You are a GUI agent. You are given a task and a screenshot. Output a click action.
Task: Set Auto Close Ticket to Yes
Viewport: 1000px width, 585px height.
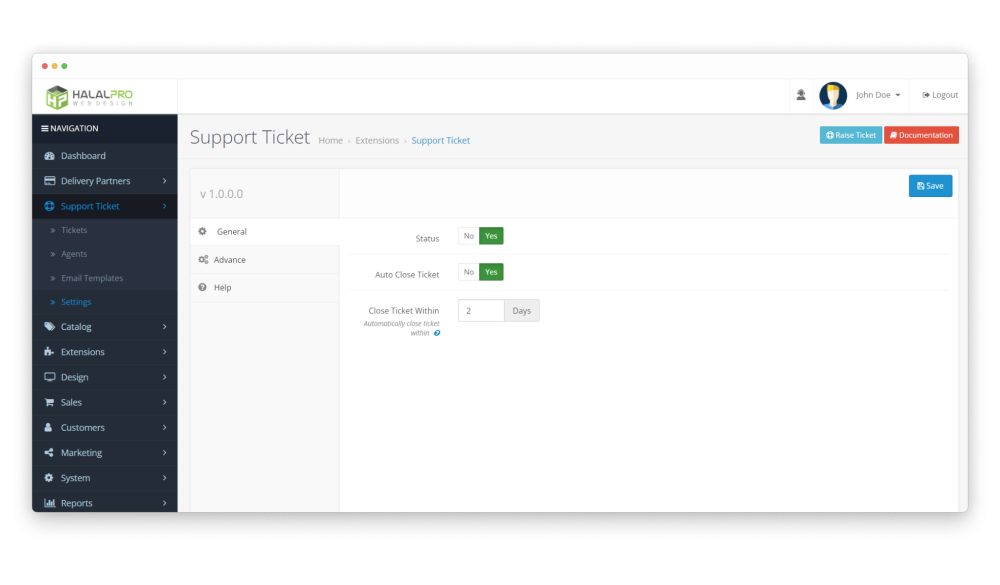[x=491, y=272]
